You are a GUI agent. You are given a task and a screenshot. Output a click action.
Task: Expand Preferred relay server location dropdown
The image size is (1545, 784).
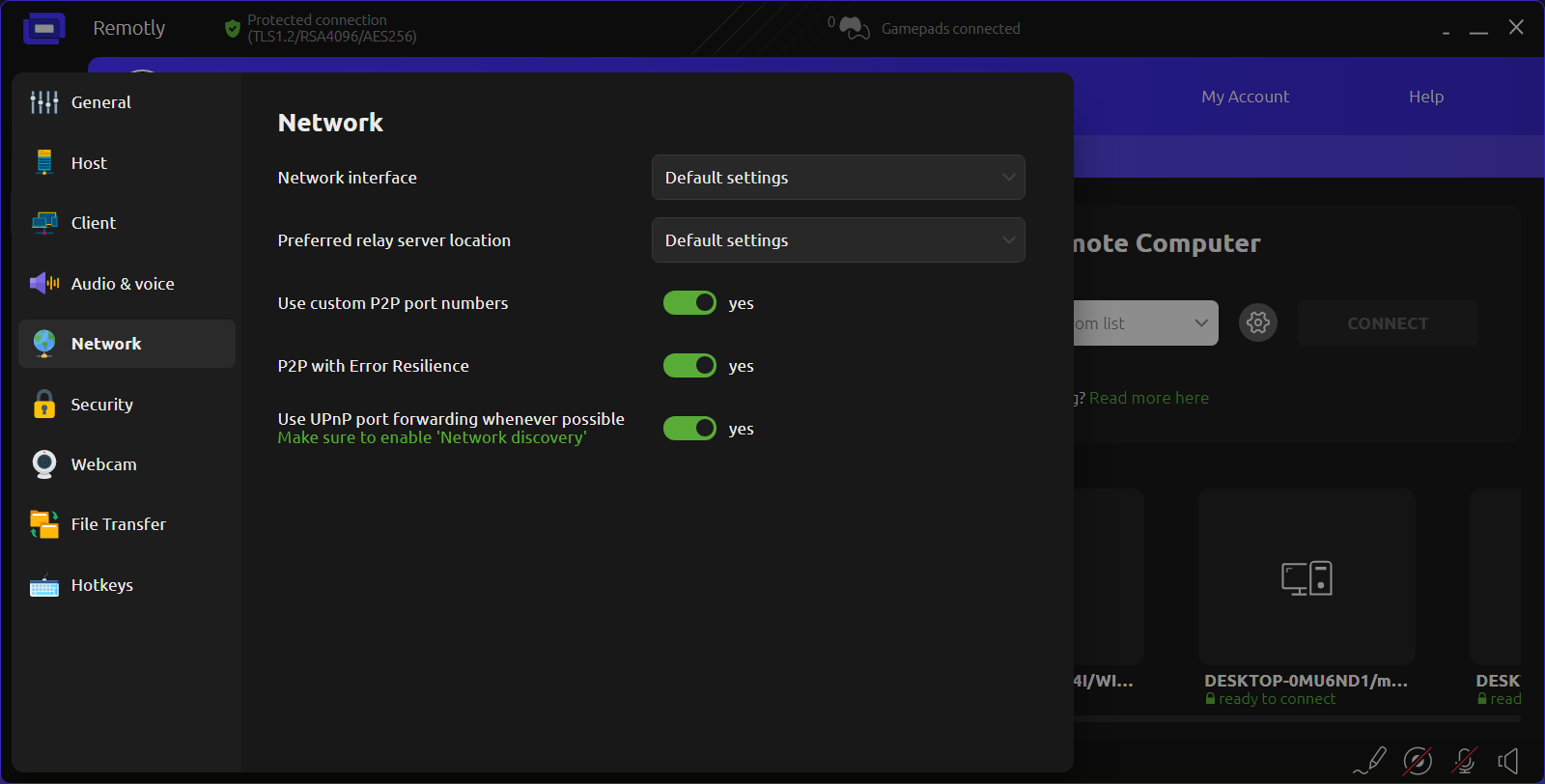[837, 240]
